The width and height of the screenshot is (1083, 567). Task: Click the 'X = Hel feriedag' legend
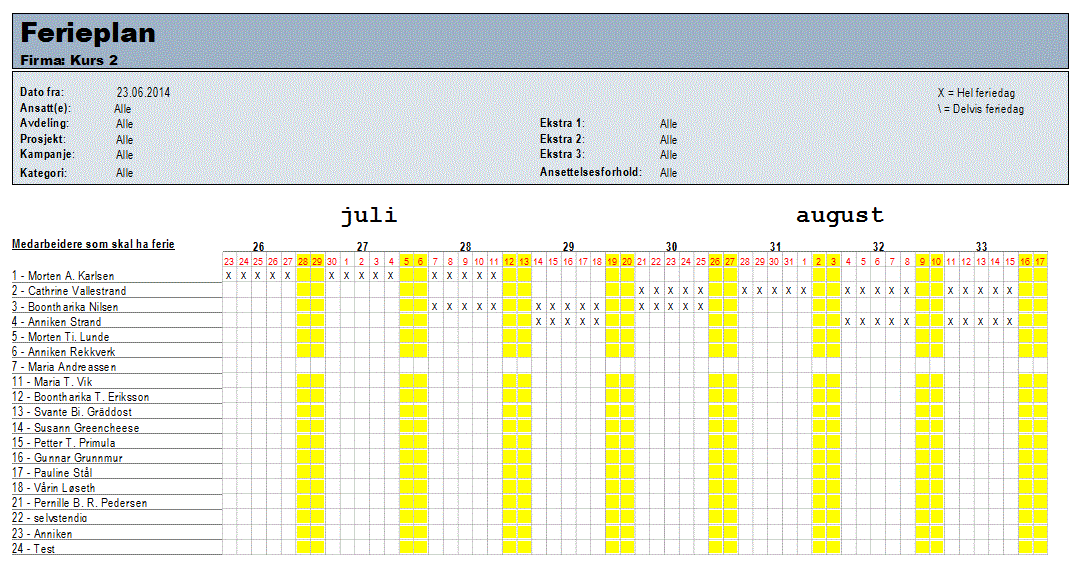(x=976, y=93)
